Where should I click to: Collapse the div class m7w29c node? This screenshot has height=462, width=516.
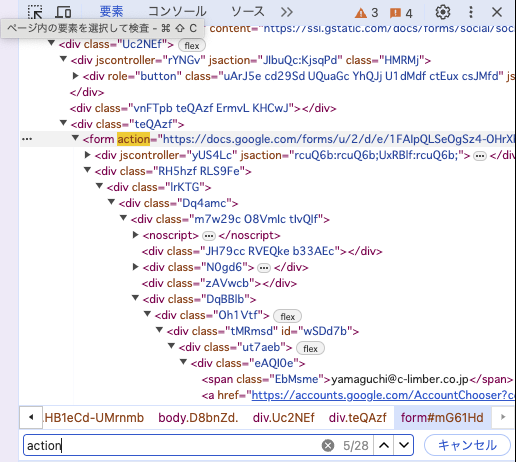click(x=123, y=218)
